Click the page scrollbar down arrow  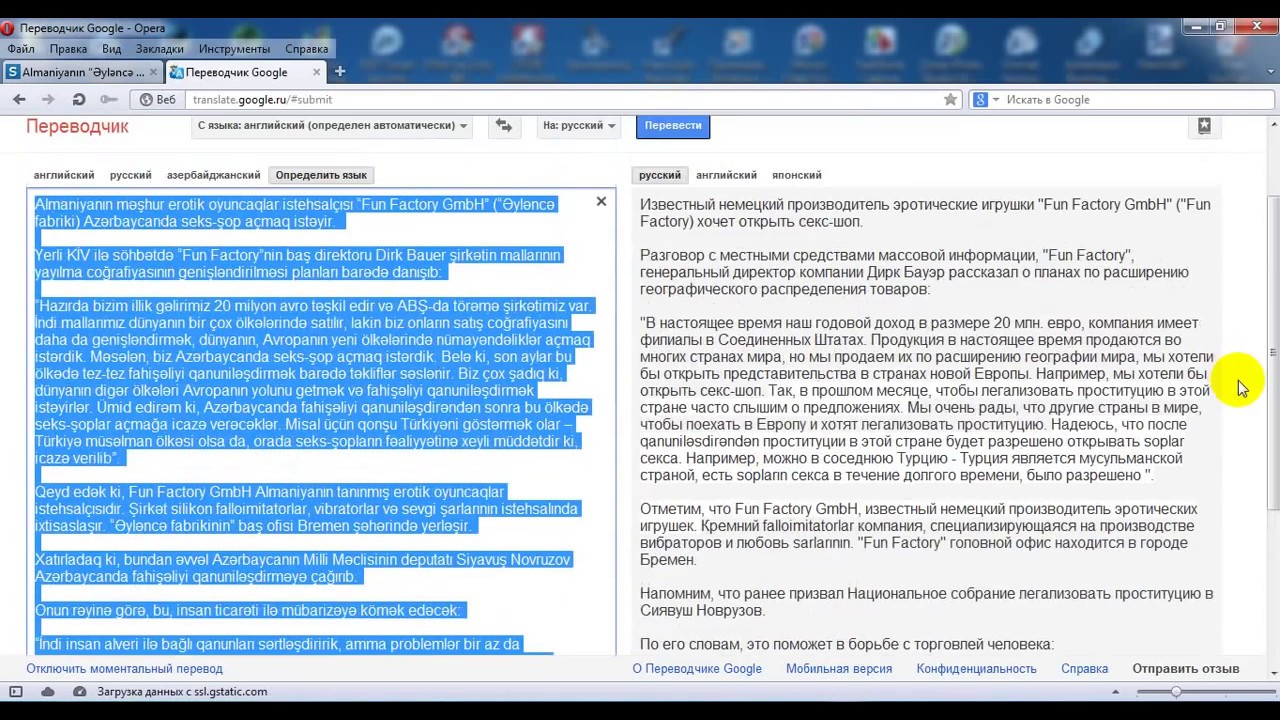[1273, 674]
